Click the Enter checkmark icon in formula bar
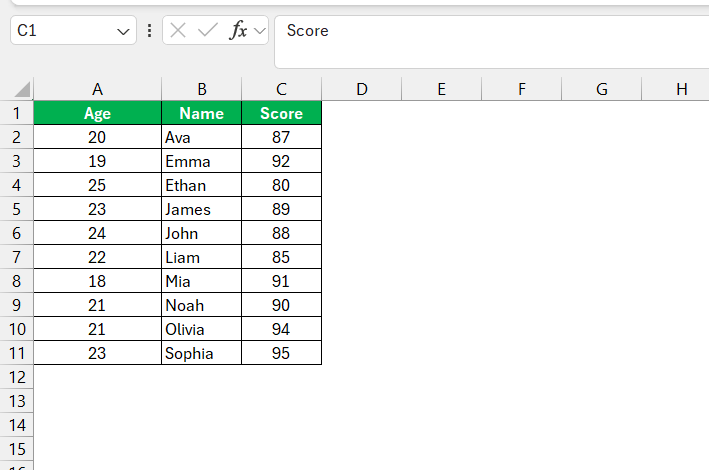The height and width of the screenshot is (470, 709). coord(208,31)
